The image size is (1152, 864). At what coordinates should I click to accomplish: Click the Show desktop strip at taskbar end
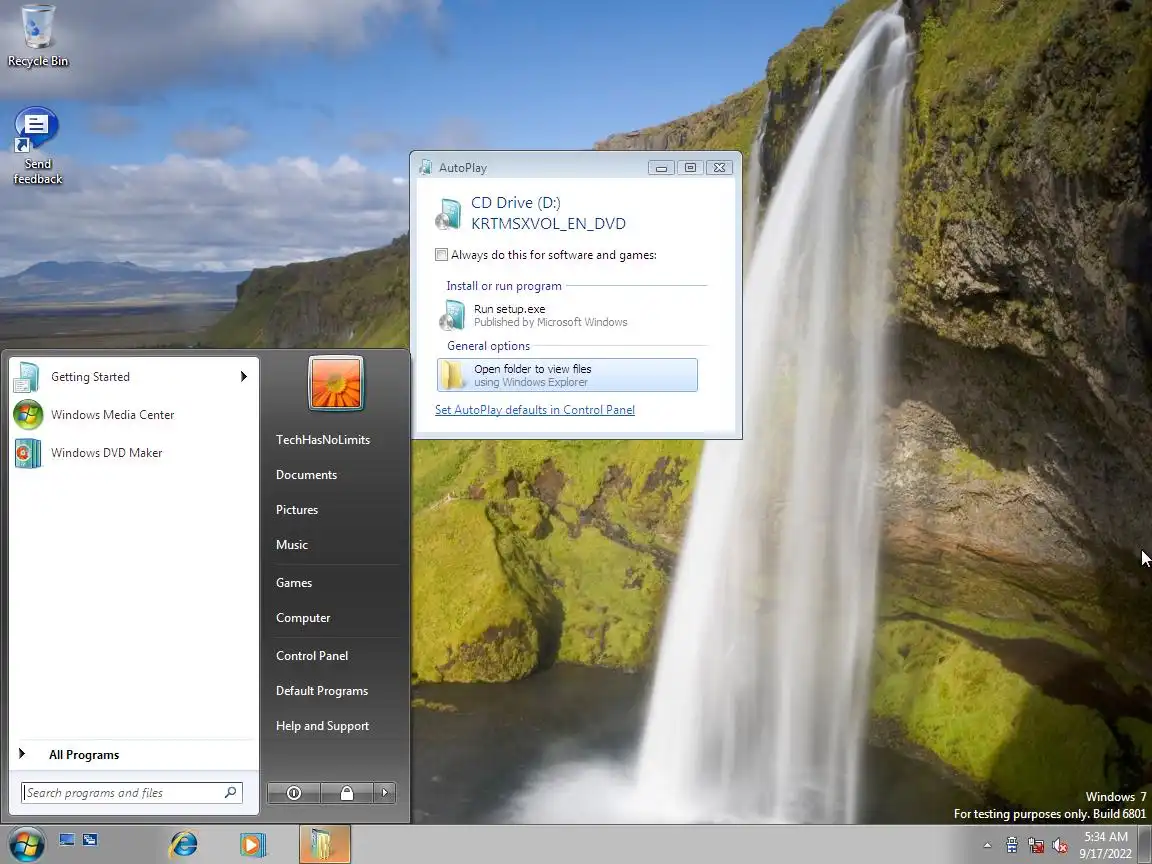tap(1145, 844)
